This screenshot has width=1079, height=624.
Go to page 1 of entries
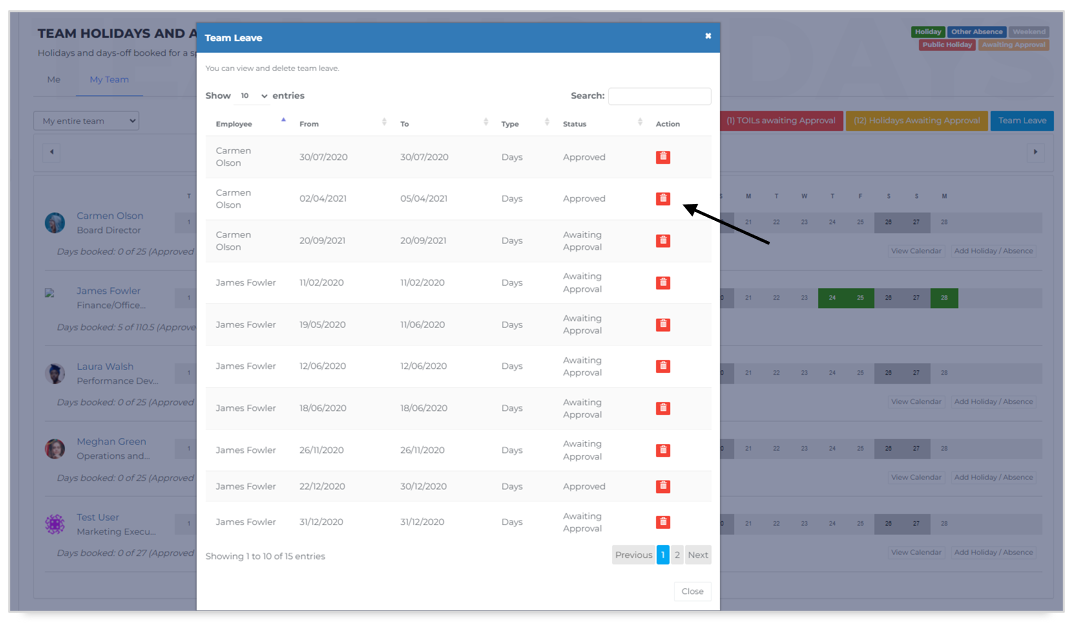point(663,555)
